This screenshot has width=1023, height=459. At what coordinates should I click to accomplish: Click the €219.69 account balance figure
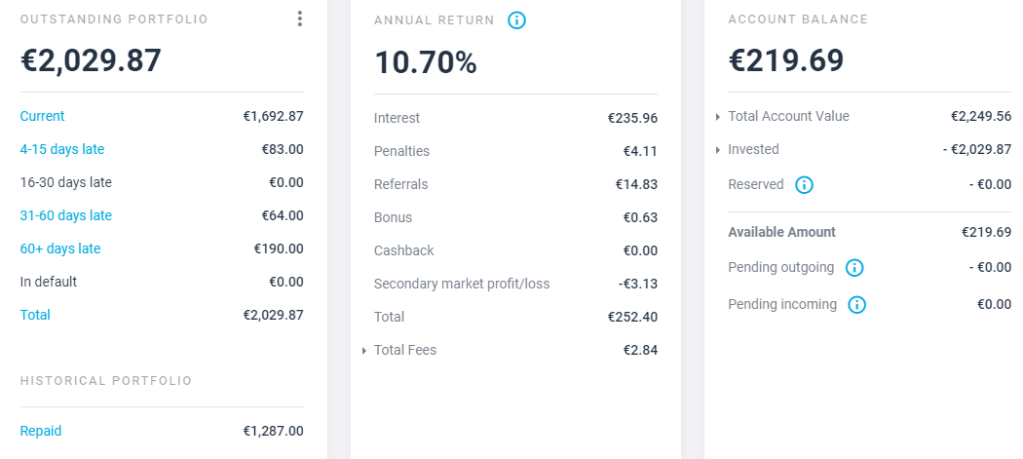(x=786, y=61)
